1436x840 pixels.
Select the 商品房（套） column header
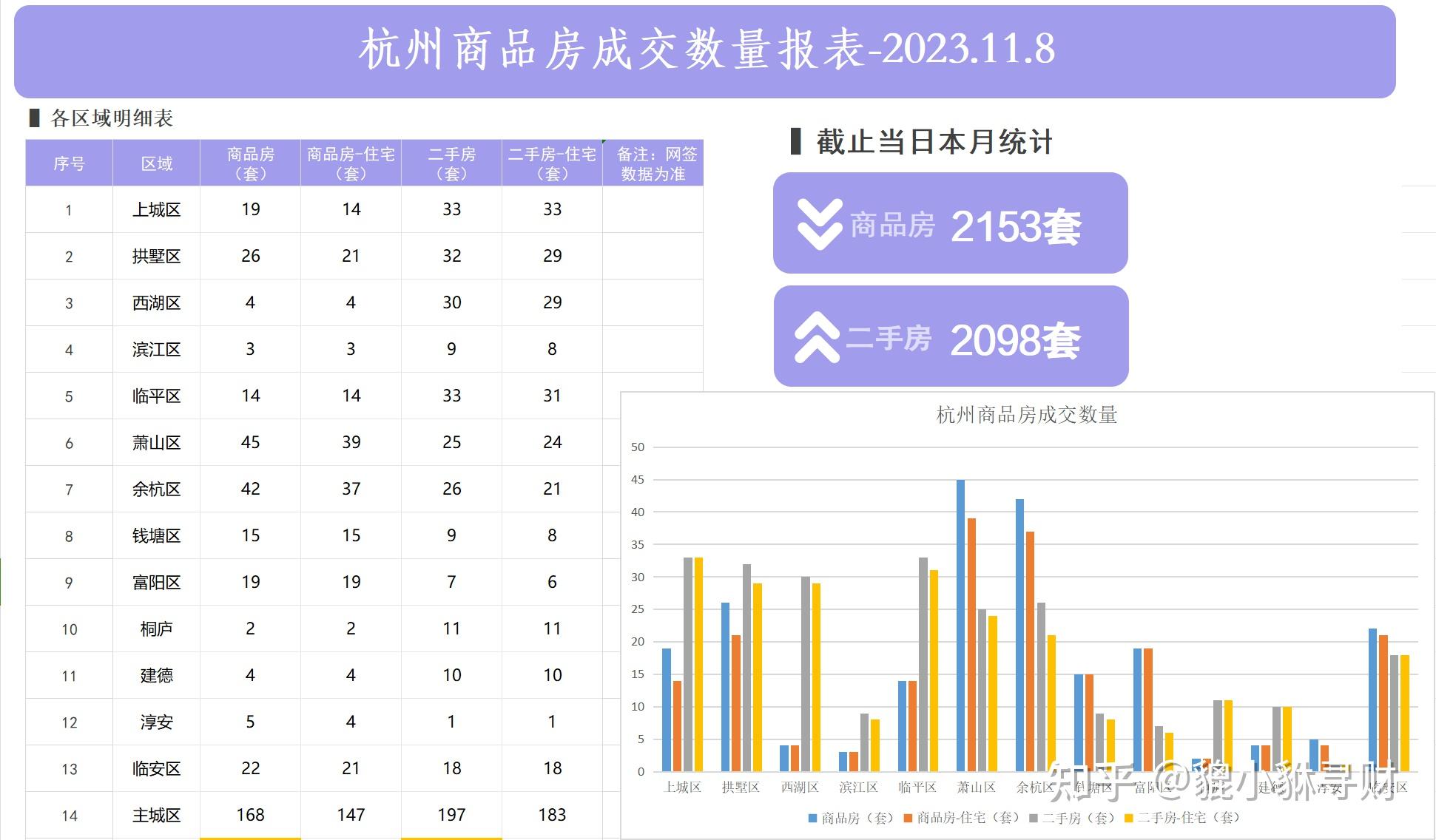[x=251, y=163]
